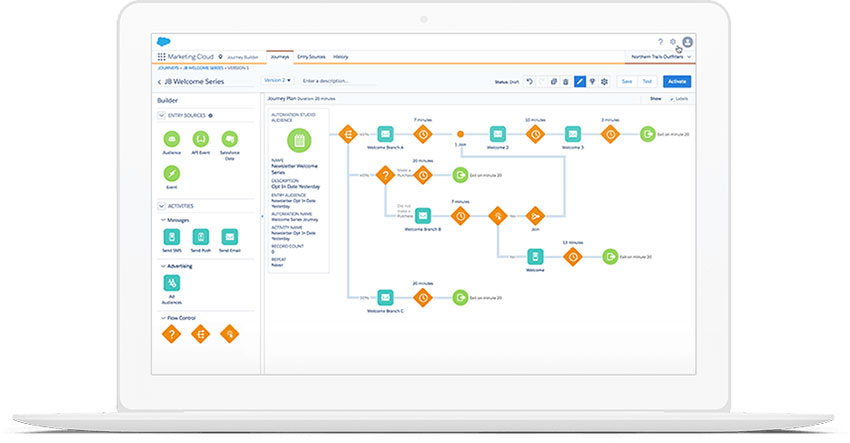Open the app launcher grid icon

tap(162, 56)
